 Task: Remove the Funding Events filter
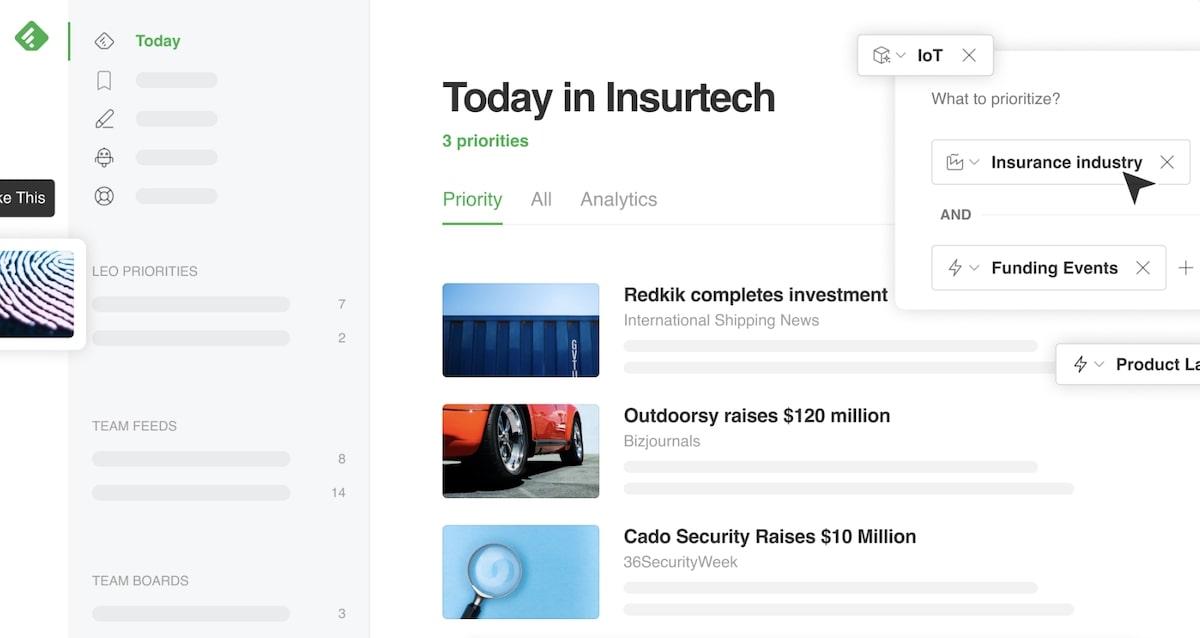(1142, 268)
